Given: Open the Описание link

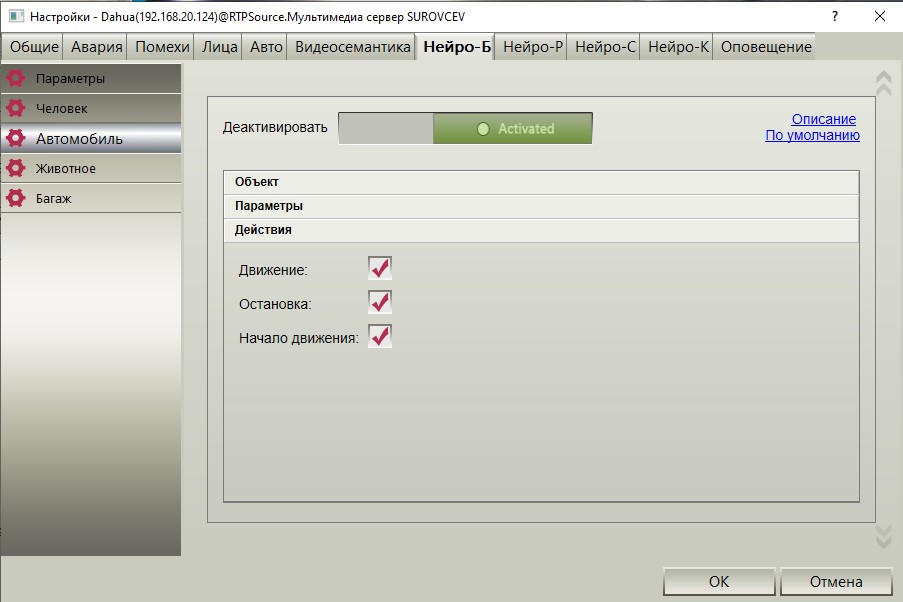Looking at the screenshot, I should [x=824, y=119].
